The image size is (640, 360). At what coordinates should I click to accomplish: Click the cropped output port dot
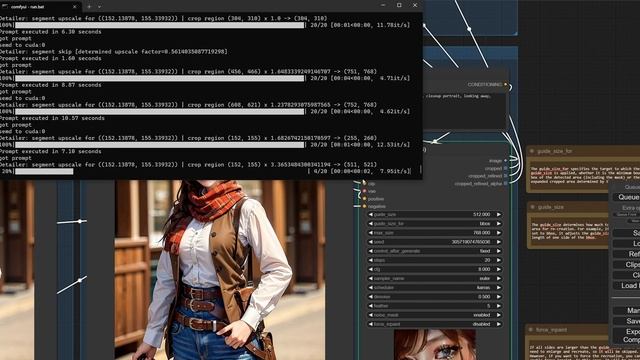pyautogui.click(x=506, y=168)
